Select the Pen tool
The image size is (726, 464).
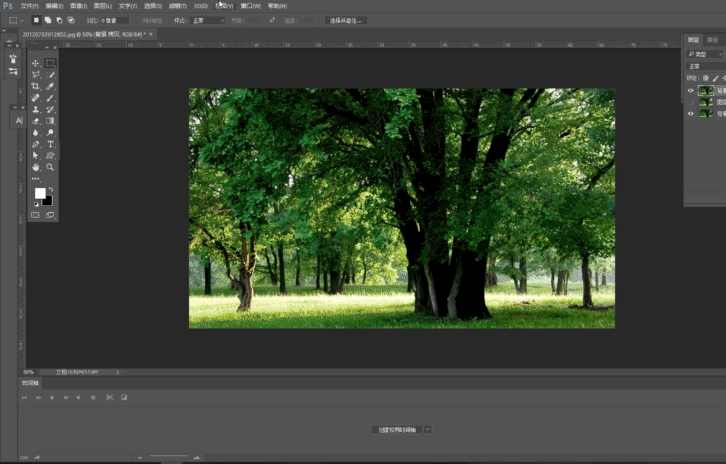[35, 144]
